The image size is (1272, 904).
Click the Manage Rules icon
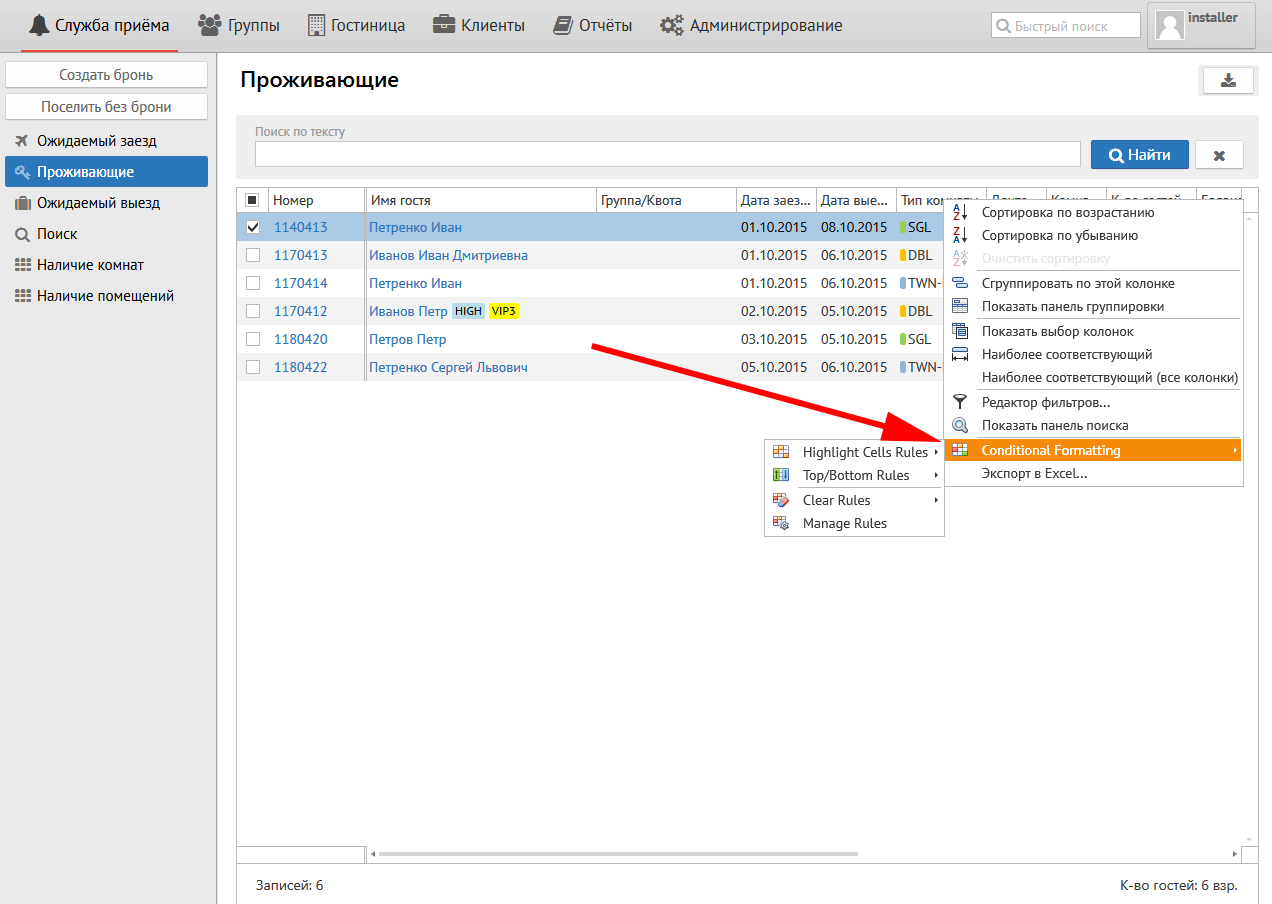782,523
